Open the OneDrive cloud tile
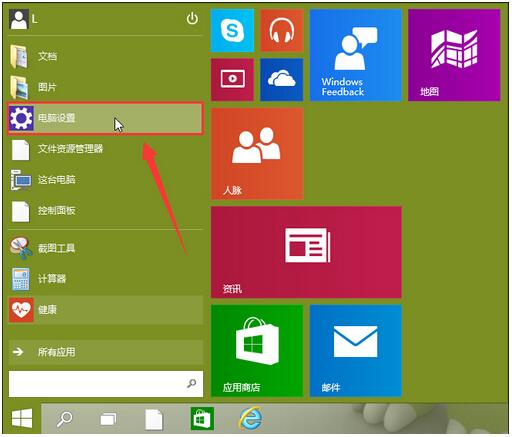 click(282, 79)
